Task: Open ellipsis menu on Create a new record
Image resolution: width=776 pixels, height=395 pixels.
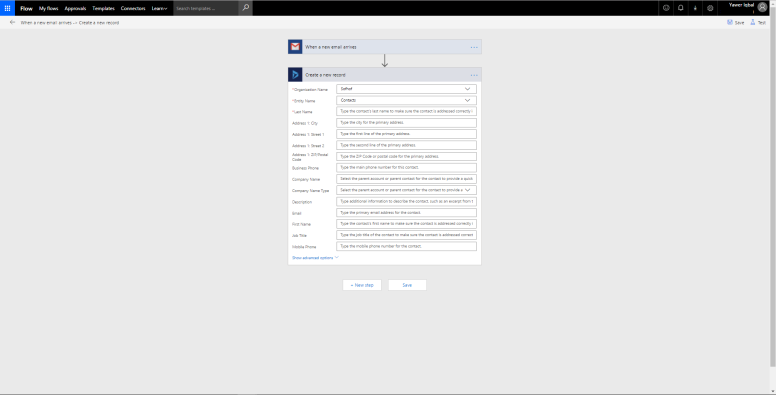Action: click(x=474, y=75)
